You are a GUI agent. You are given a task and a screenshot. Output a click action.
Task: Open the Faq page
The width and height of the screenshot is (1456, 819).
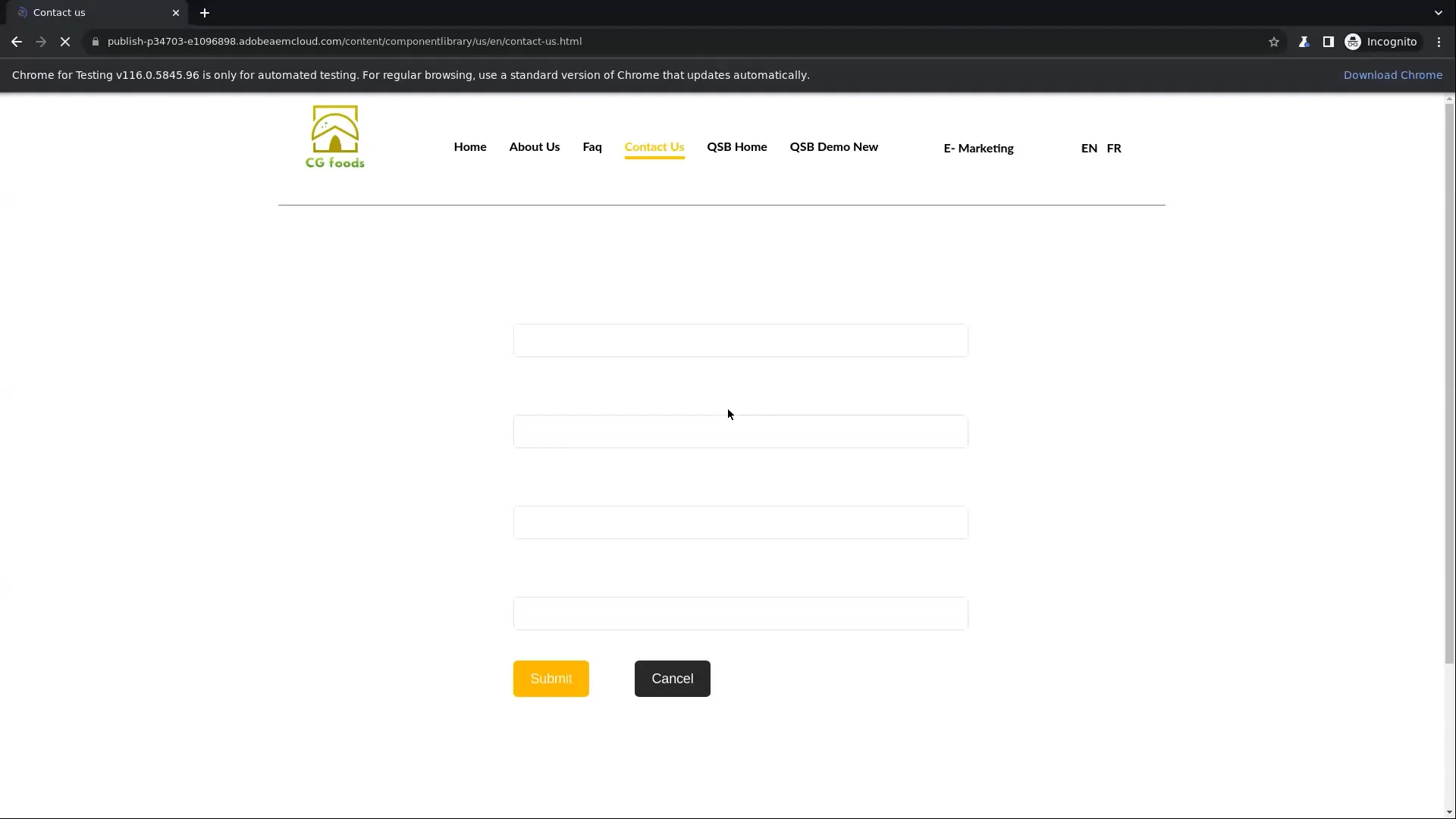point(592,146)
